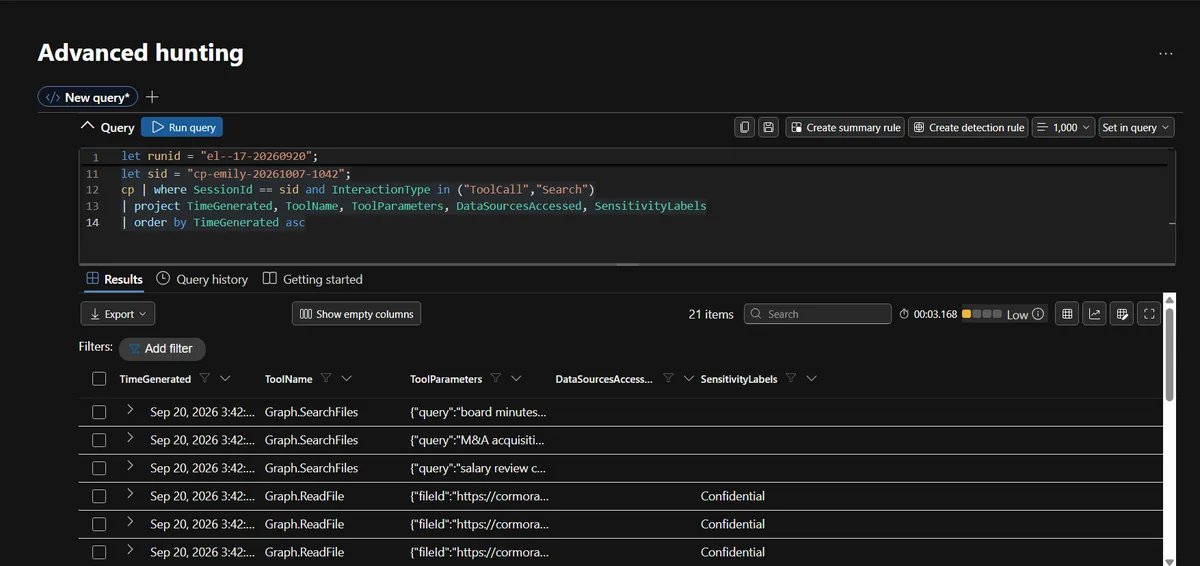Viewport: 1200px width, 566px height.
Task: Check the row with query "board minutes"
Action: click(x=99, y=412)
